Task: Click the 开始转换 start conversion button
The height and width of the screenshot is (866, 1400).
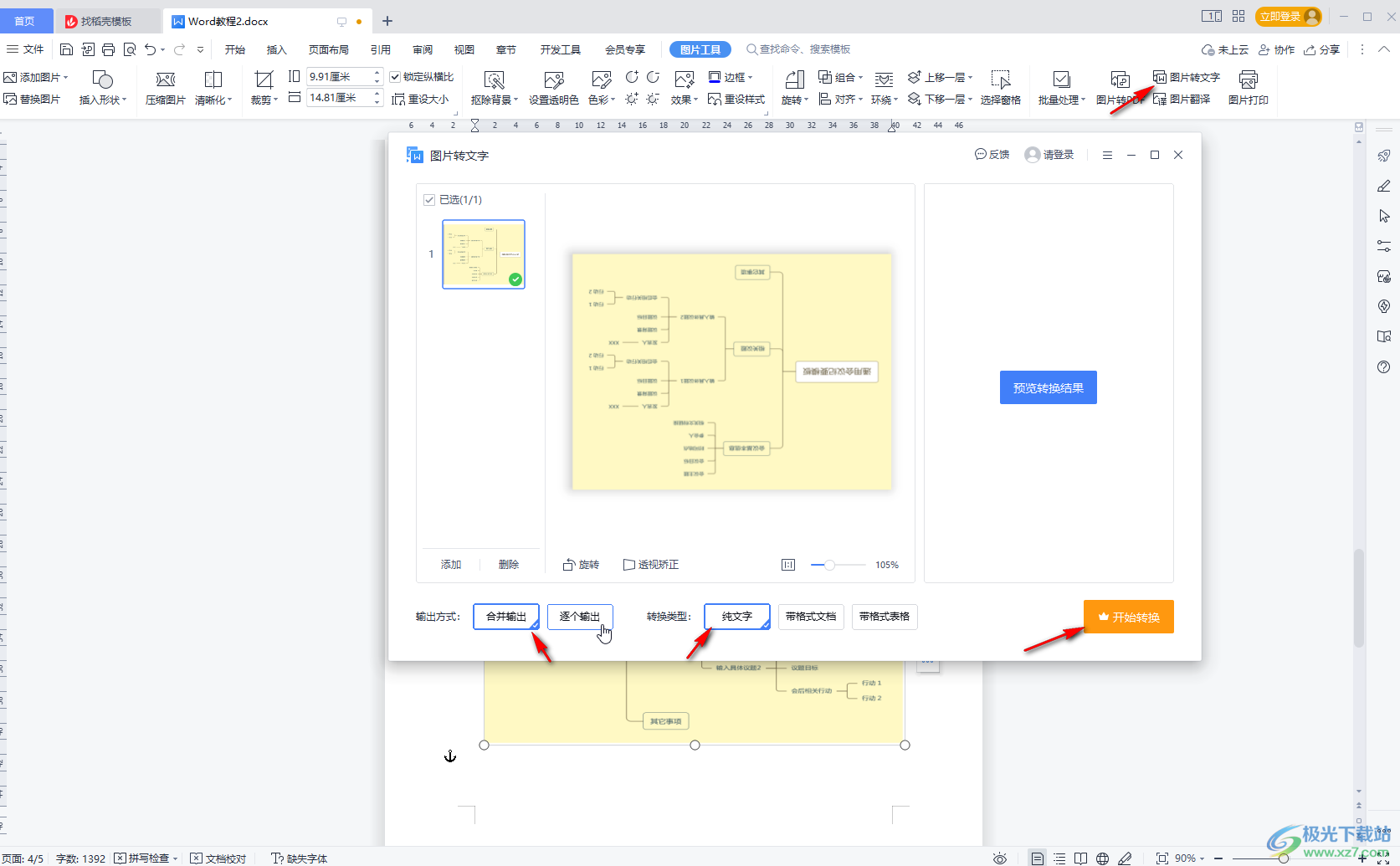Action: point(1128,617)
